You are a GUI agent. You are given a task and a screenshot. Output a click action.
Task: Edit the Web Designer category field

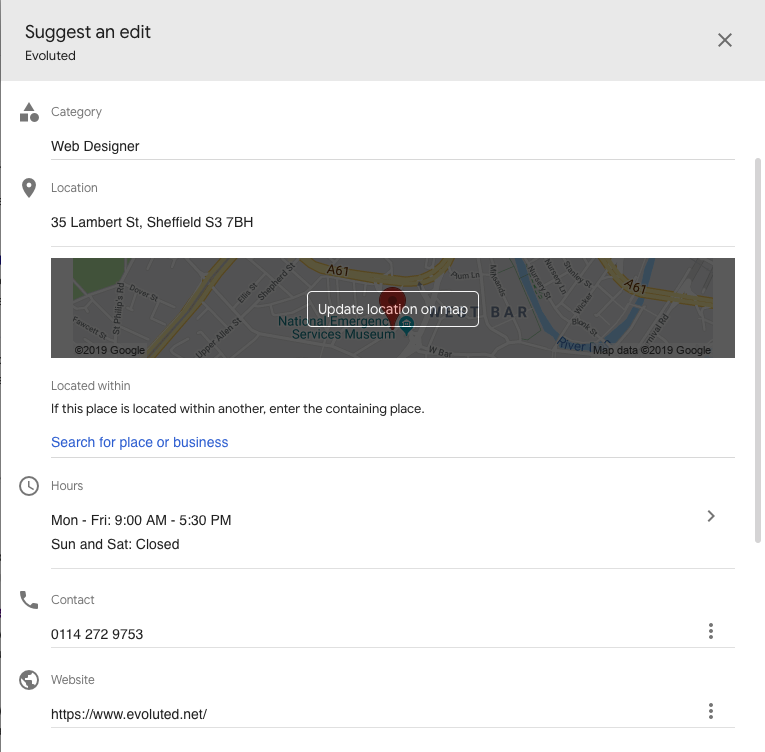(390, 146)
